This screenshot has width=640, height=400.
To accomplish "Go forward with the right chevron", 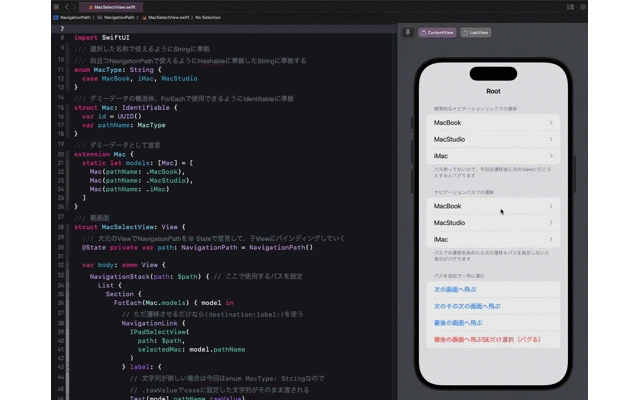I will [x=74, y=7].
